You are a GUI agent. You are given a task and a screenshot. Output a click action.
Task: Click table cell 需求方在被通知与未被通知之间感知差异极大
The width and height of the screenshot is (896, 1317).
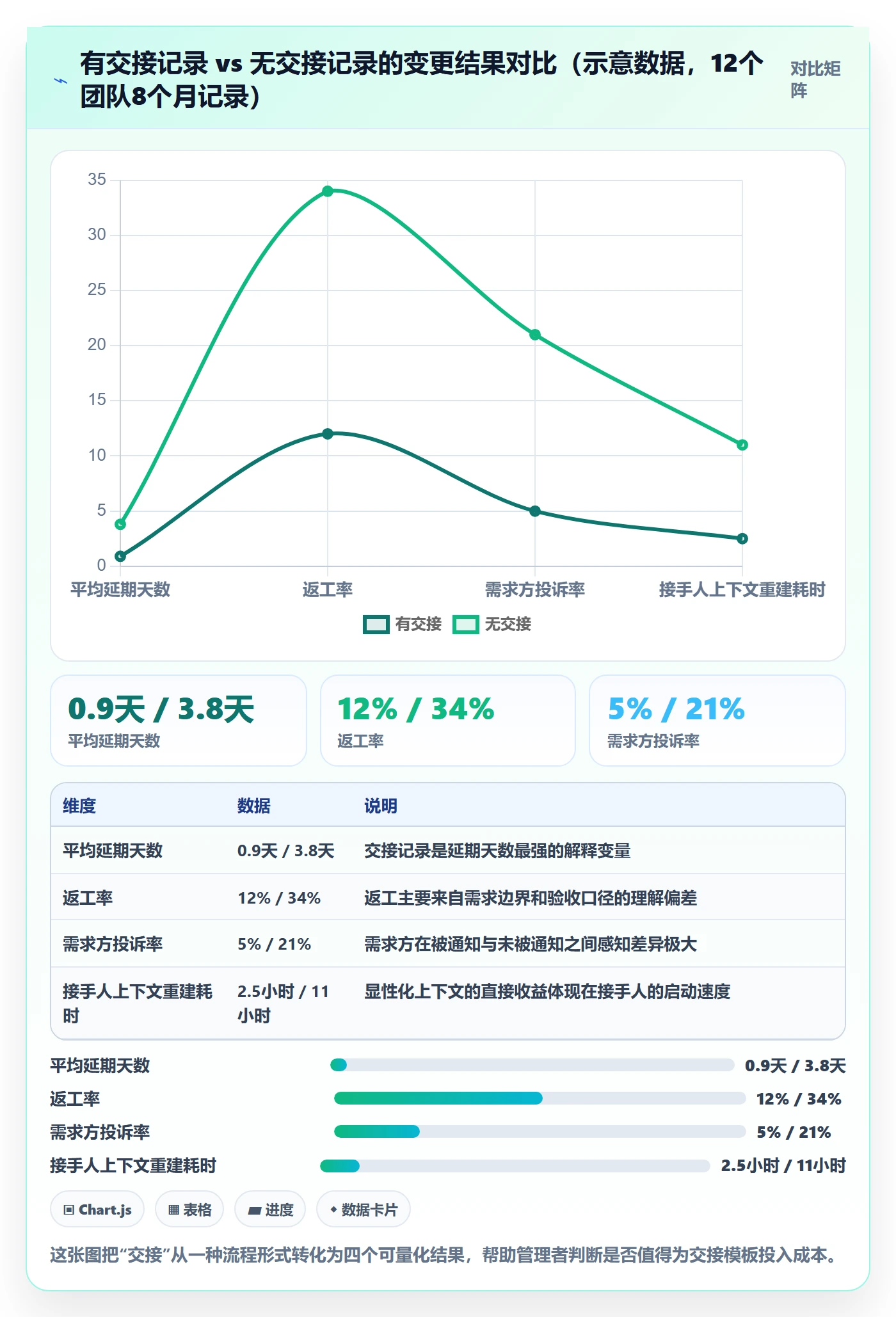[531, 944]
